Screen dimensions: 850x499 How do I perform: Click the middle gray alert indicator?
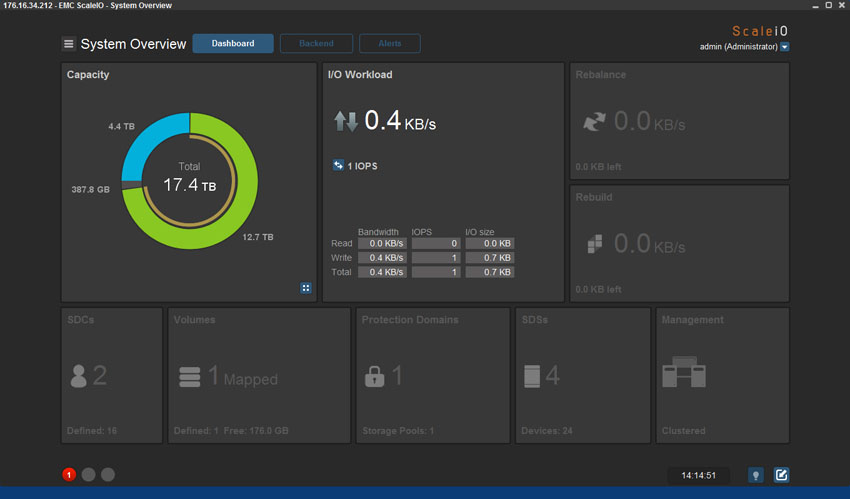(88, 475)
